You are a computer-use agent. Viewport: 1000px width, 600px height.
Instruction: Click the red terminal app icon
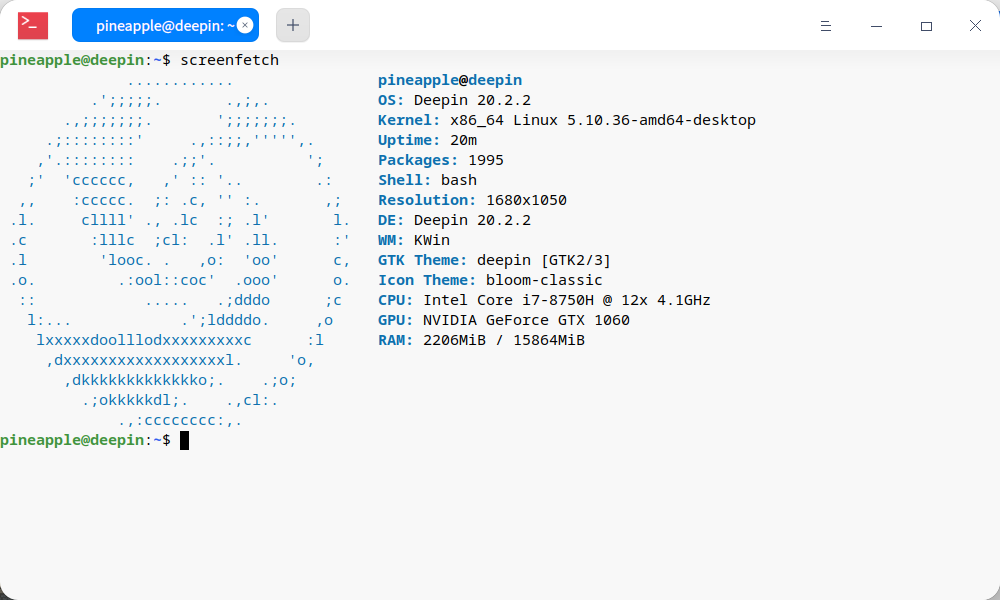pyautogui.click(x=33, y=26)
